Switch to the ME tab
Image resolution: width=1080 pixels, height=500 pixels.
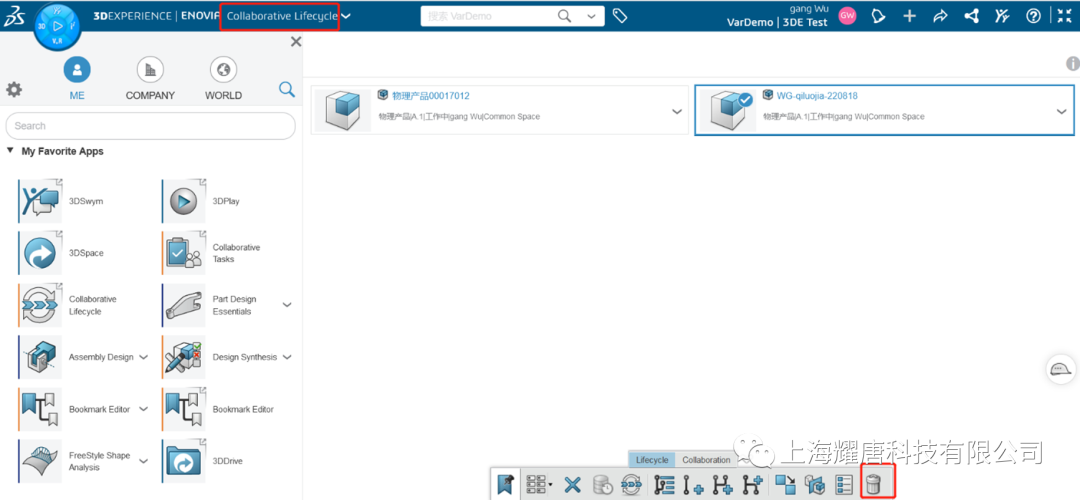click(77, 79)
